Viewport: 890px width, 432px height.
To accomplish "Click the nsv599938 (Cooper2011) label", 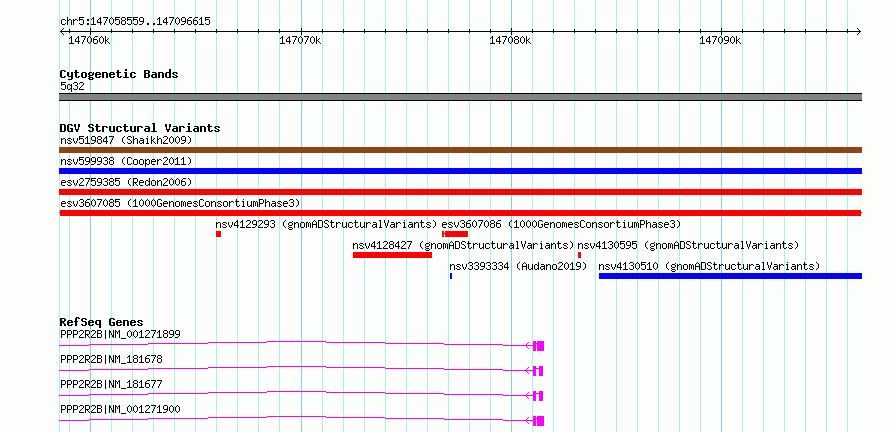I will point(126,161).
